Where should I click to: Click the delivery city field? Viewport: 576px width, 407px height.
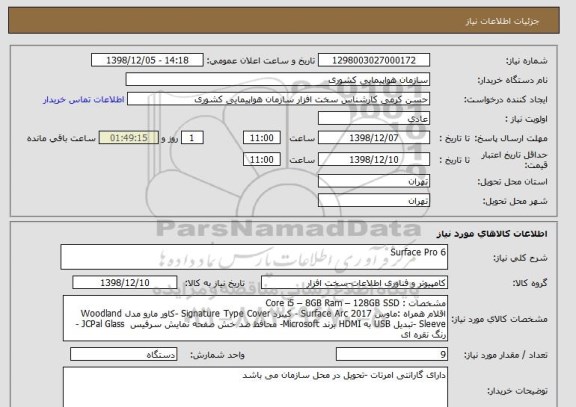point(374,201)
